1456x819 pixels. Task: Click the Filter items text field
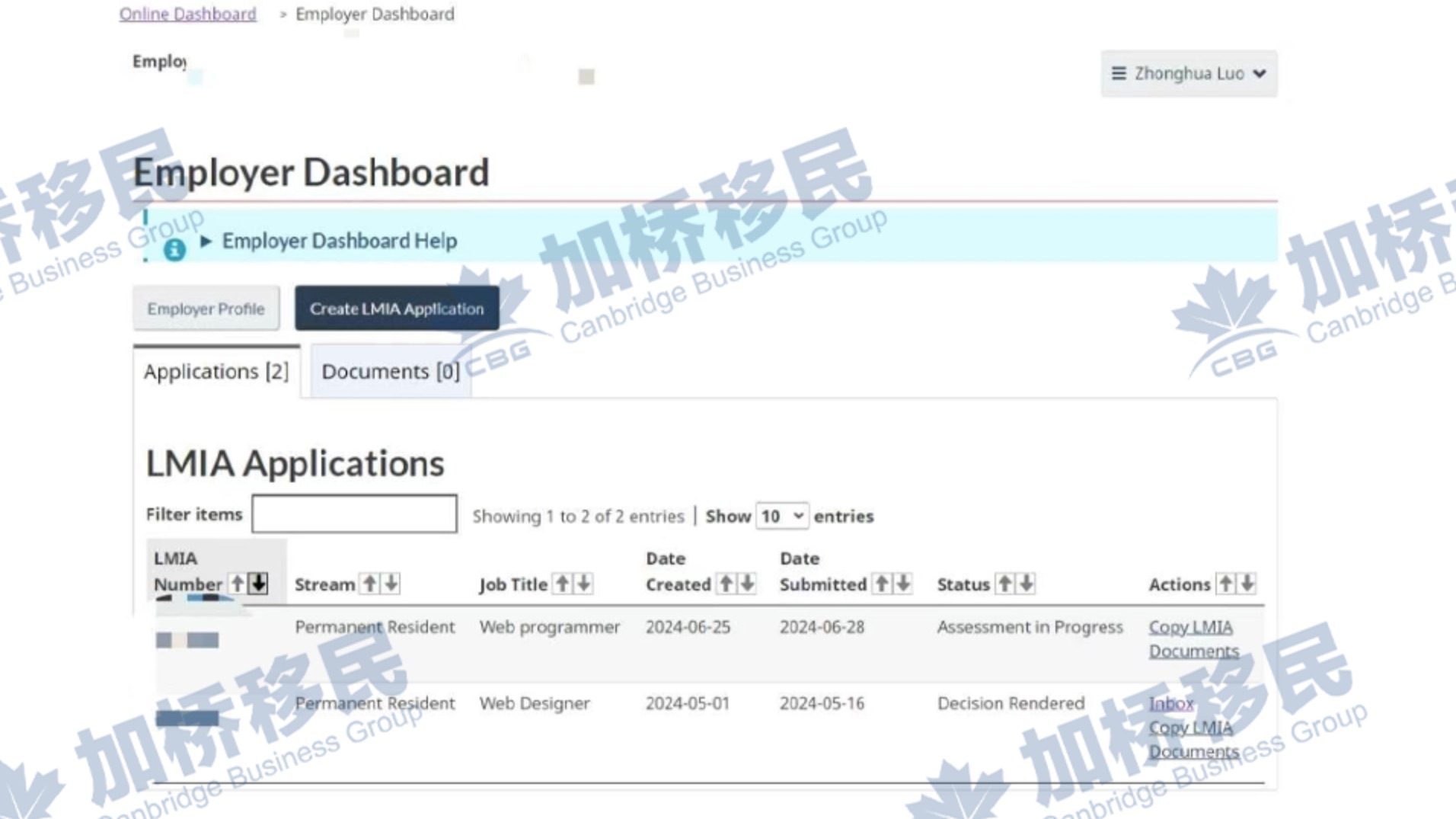[x=354, y=514]
